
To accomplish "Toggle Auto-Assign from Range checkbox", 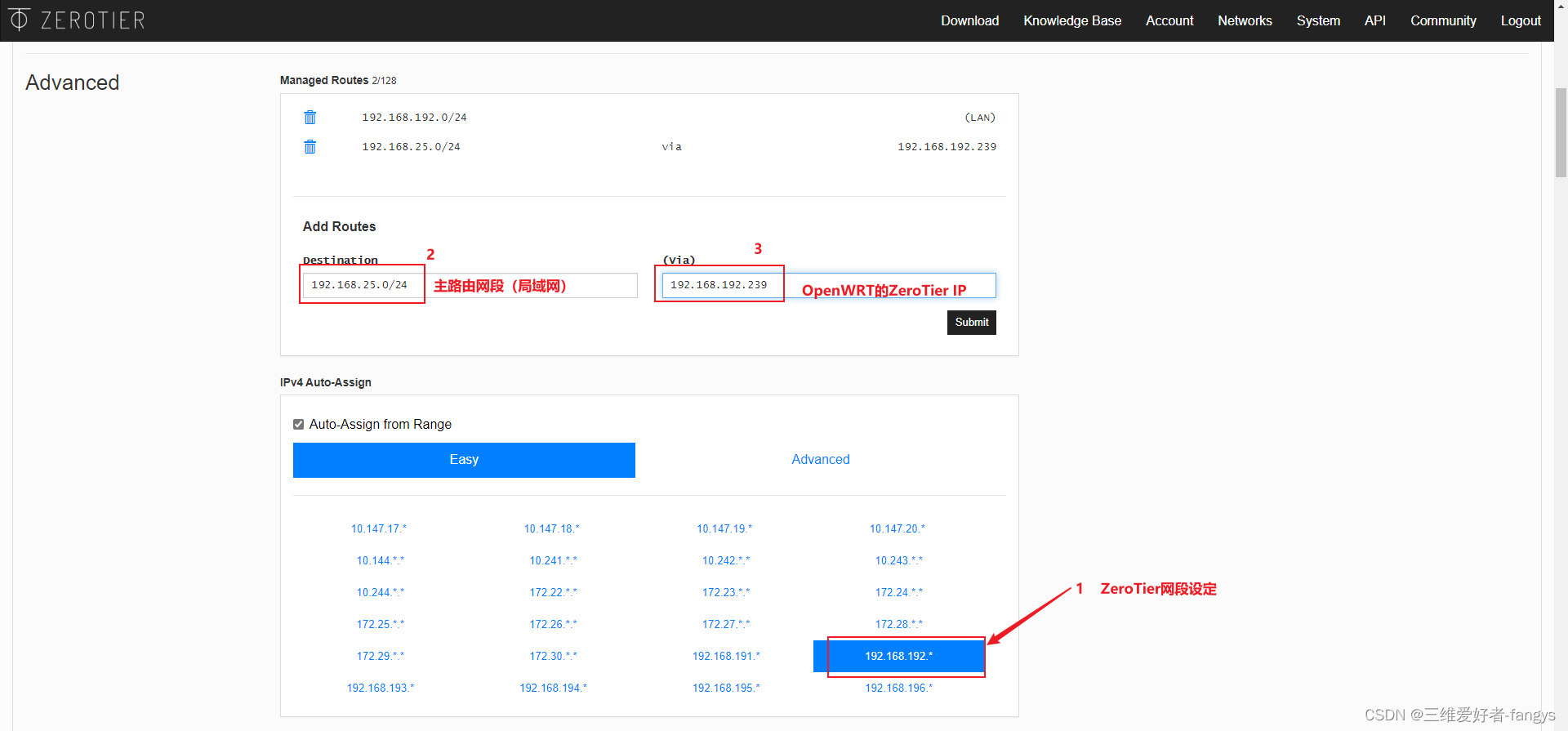I will (298, 424).
